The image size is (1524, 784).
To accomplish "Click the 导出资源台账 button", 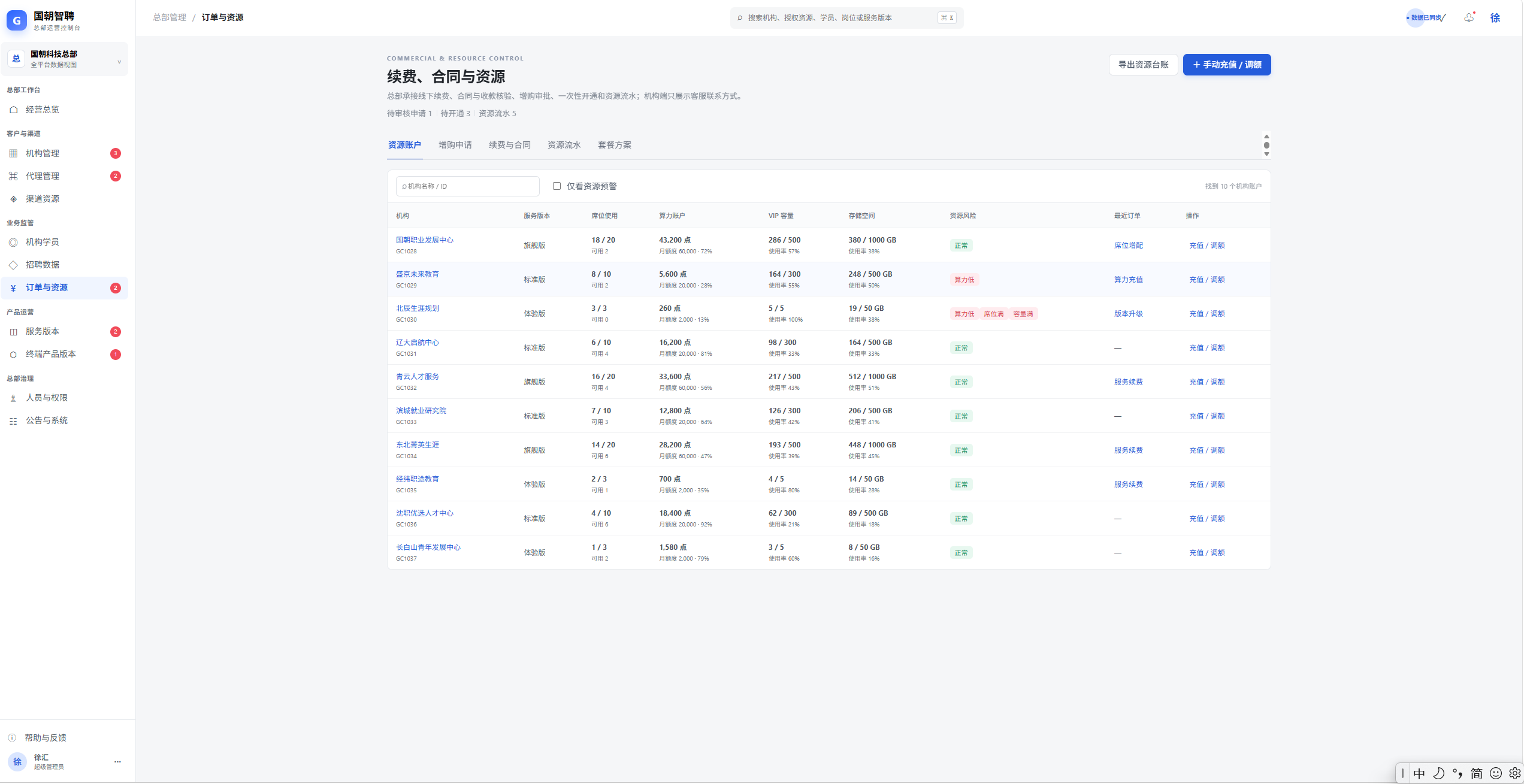I will click(1143, 65).
